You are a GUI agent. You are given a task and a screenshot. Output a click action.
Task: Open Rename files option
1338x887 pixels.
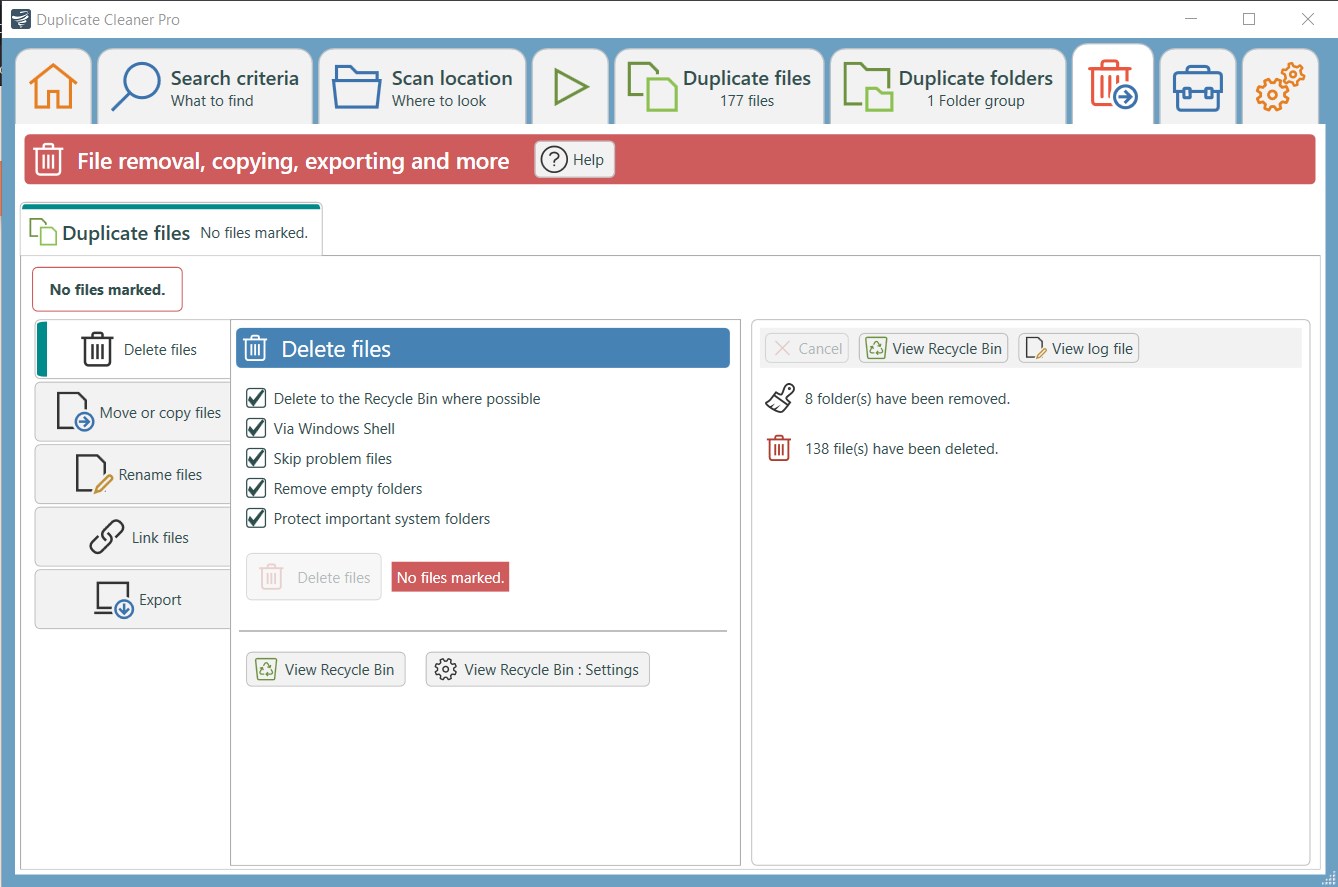tap(133, 474)
